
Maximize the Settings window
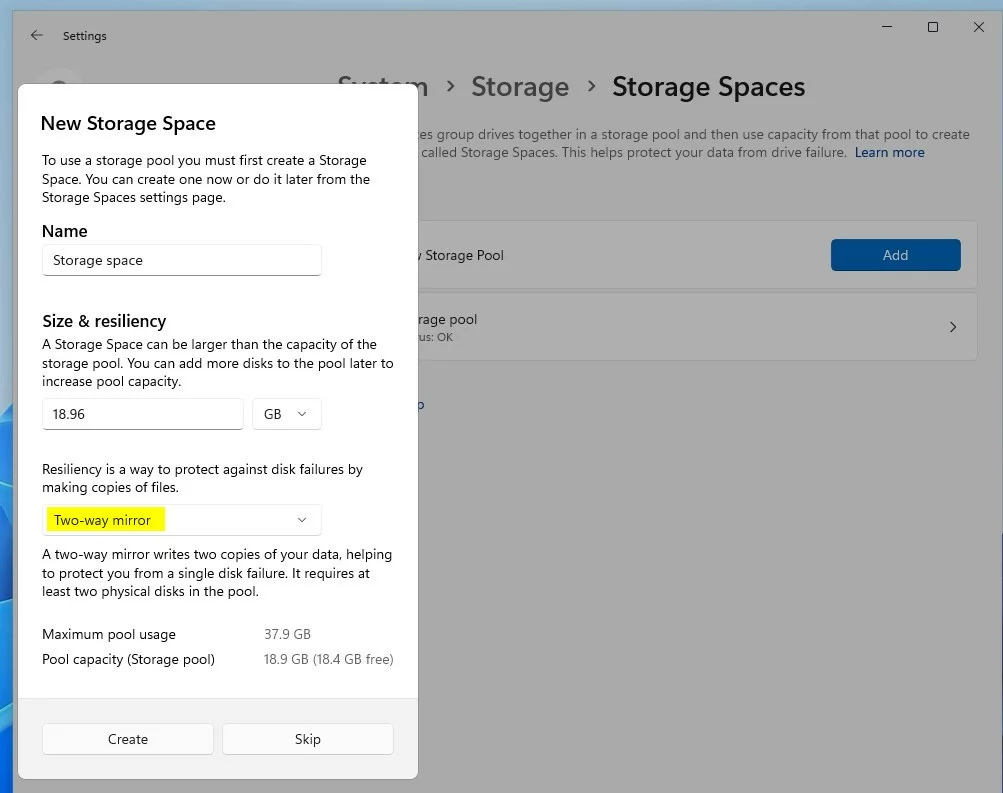pos(933,27)
